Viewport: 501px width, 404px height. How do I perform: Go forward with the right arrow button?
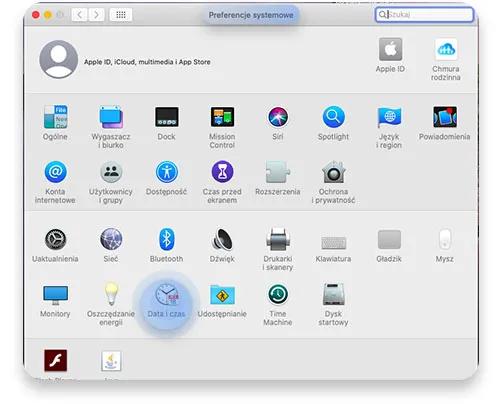tap(96, 15)
